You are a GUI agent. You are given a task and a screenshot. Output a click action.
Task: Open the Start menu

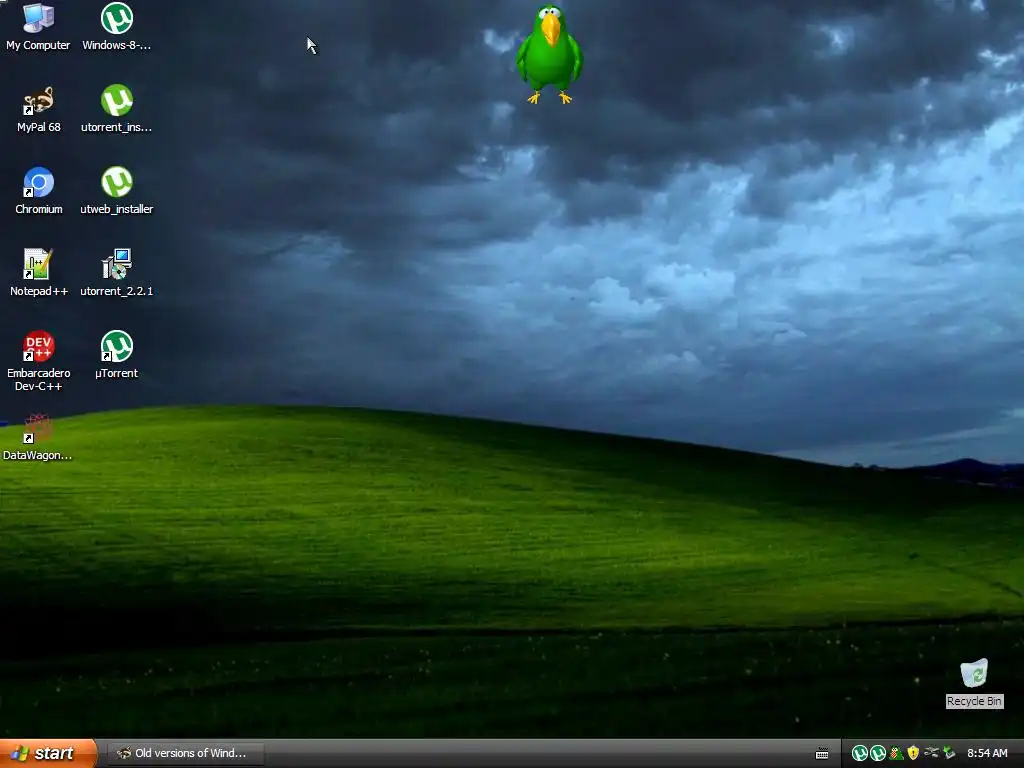click(x=48, y=753)
